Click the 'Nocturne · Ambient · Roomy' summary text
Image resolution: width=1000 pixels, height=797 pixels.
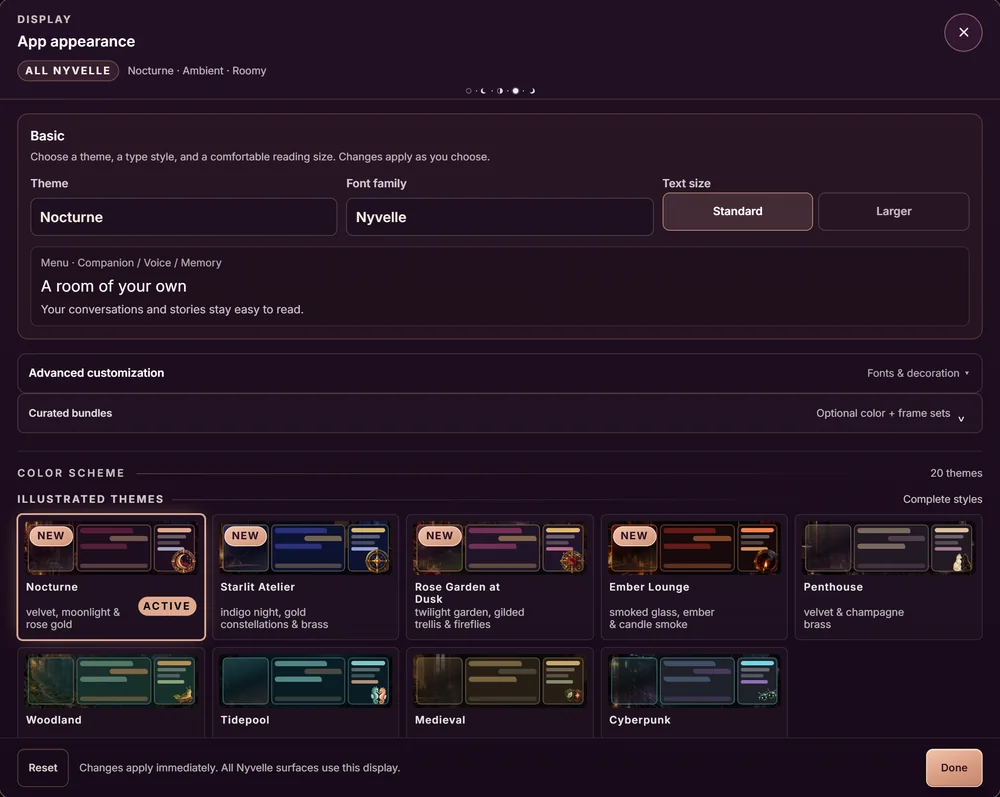pos(196,71)
